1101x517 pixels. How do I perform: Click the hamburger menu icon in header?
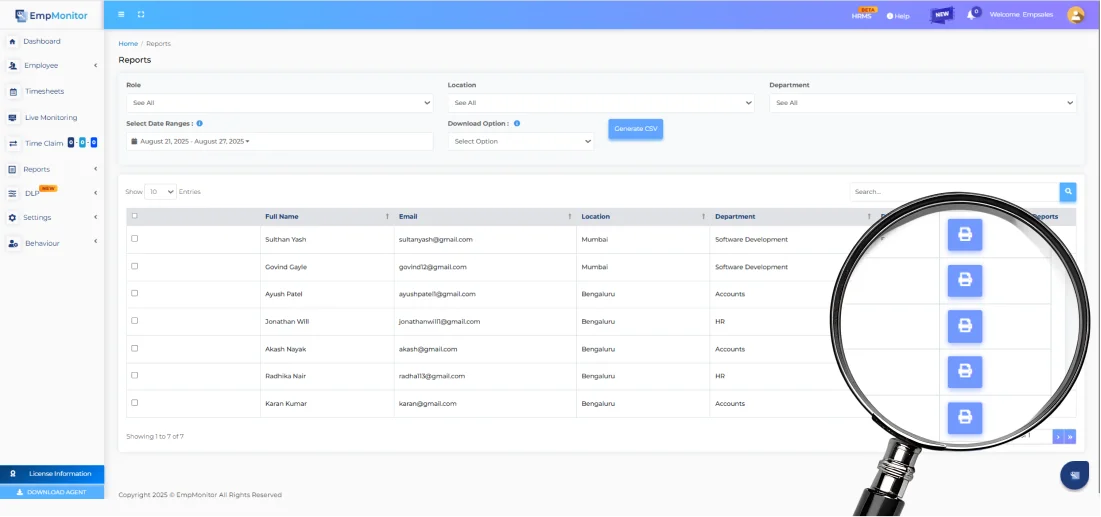(121, 15)
